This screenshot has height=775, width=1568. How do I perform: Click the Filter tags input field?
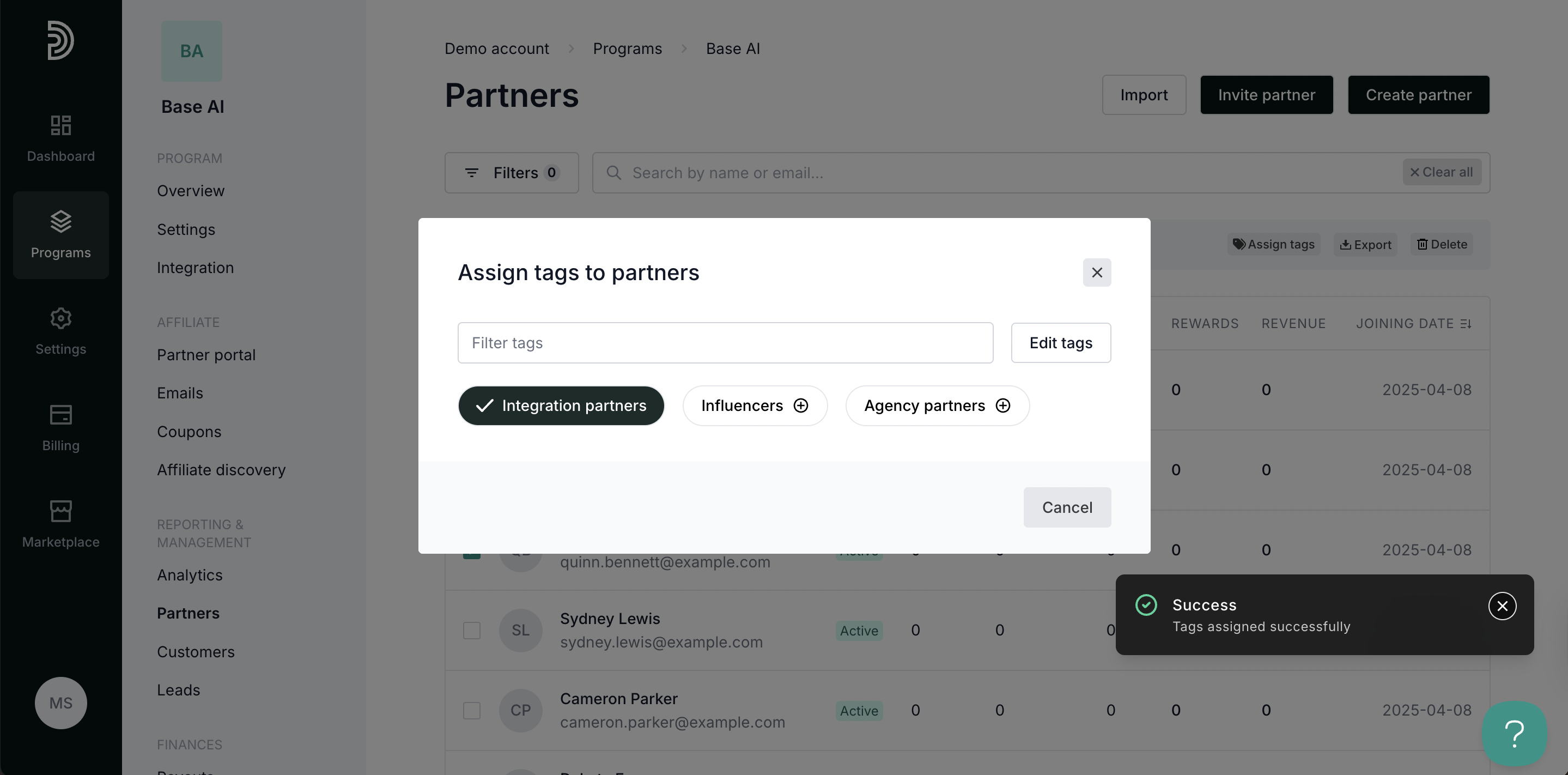(x=726, y=343)
